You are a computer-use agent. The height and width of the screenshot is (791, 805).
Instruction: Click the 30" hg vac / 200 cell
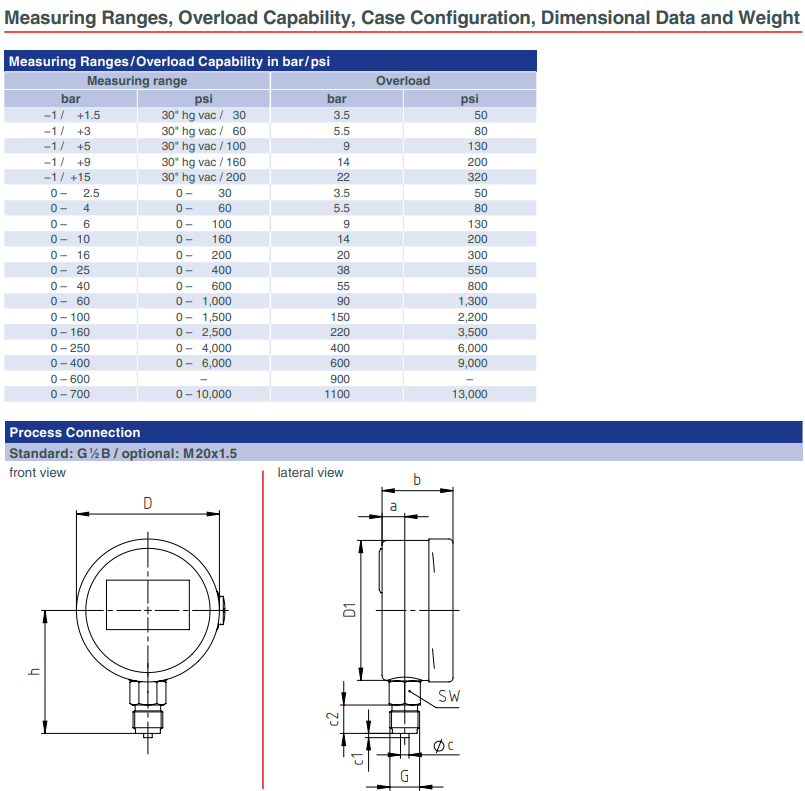point(203,177)
